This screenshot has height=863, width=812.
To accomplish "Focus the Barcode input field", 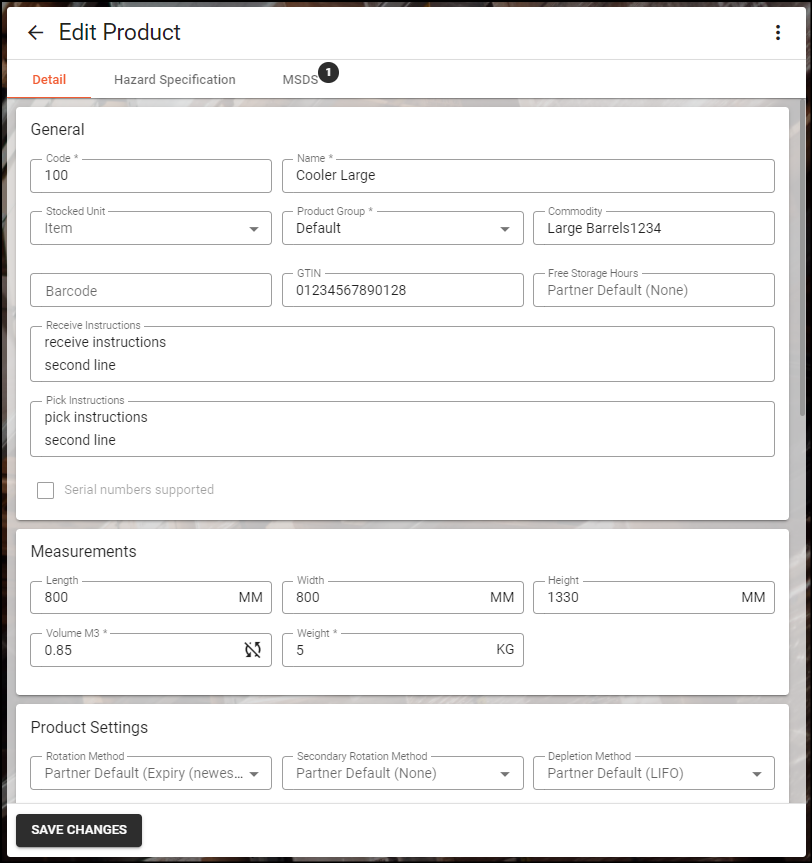I will pos(151,290).
